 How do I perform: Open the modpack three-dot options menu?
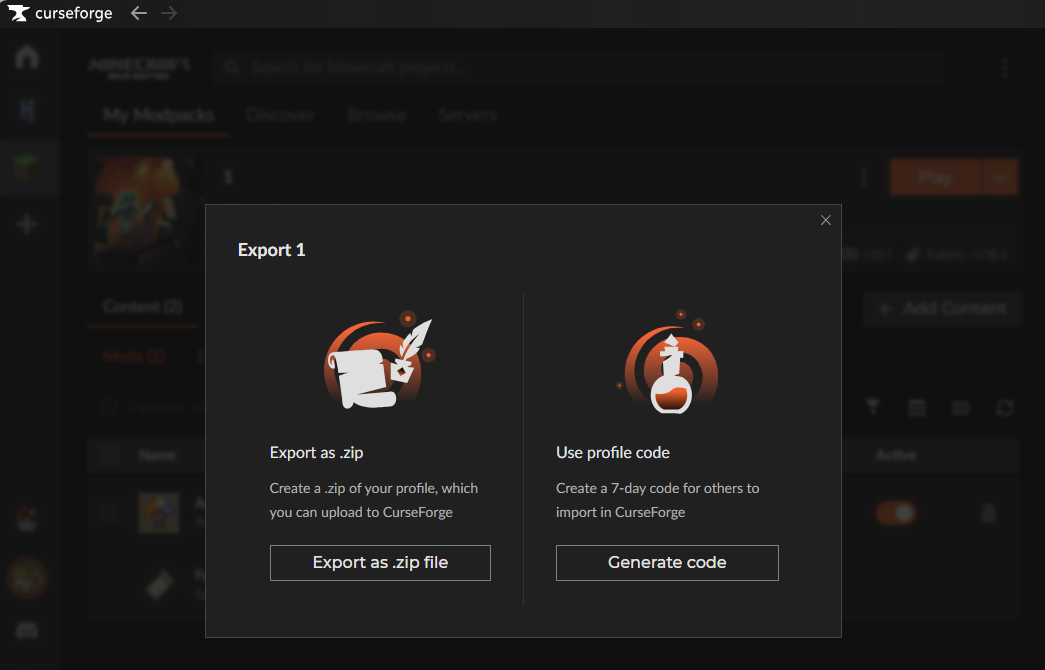point(864,177)
